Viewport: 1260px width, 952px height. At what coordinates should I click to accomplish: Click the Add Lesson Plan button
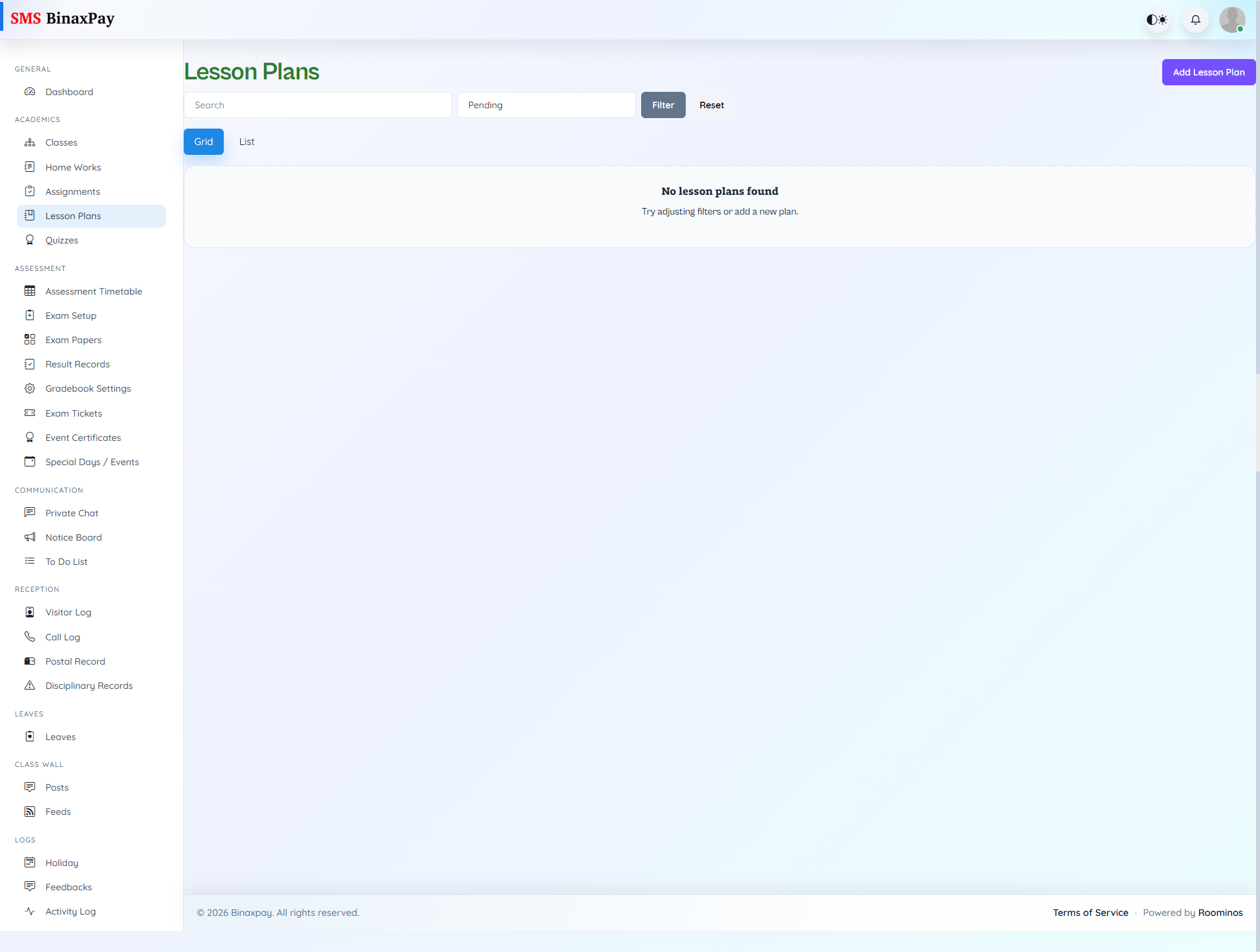coord(1208,72)
